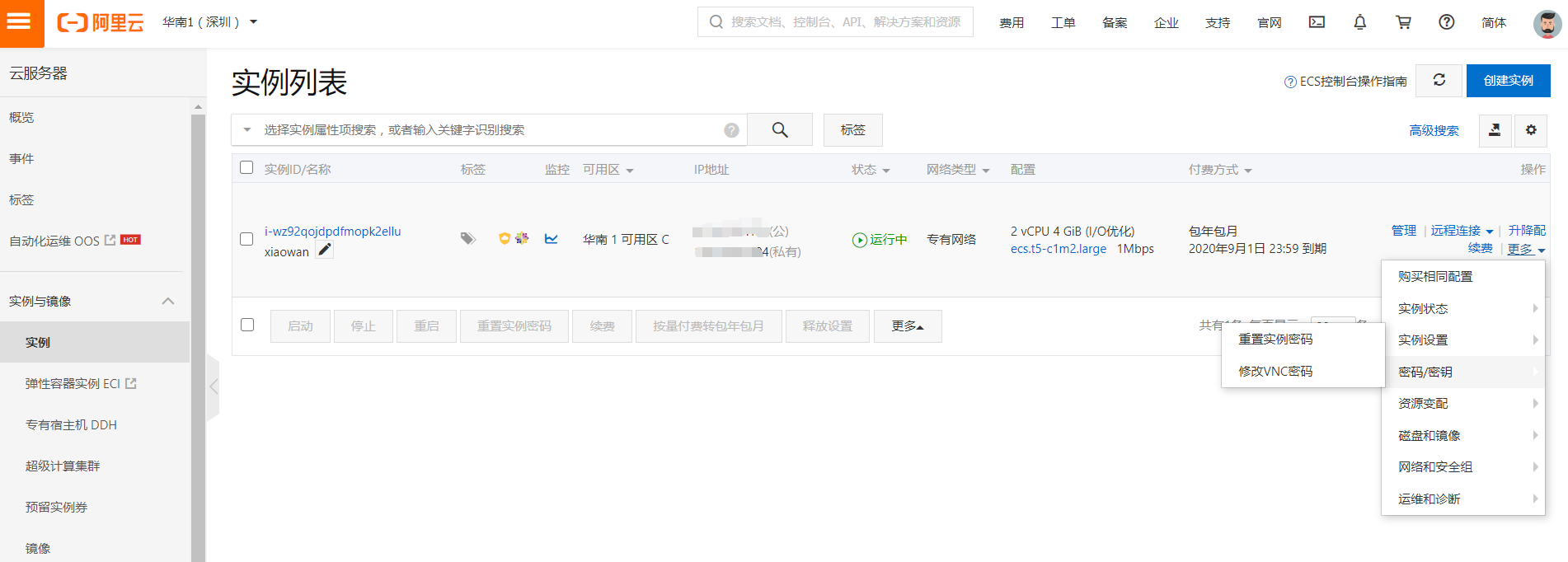Screen dimensions: 1568x562
Task: Click the security shield icon
Action: click(505, 238)
